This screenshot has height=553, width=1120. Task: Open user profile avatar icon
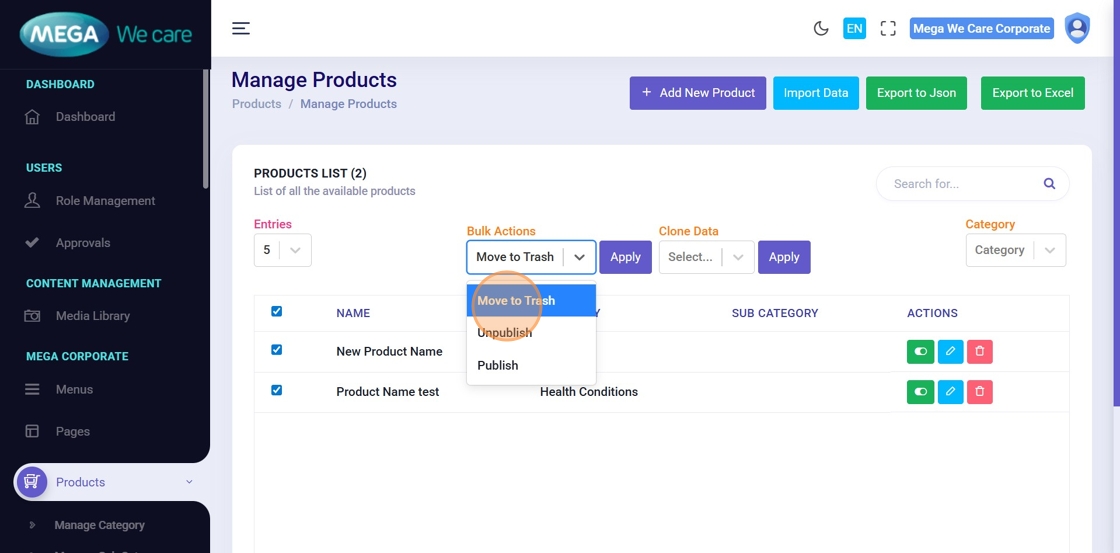click(1077, 28)
